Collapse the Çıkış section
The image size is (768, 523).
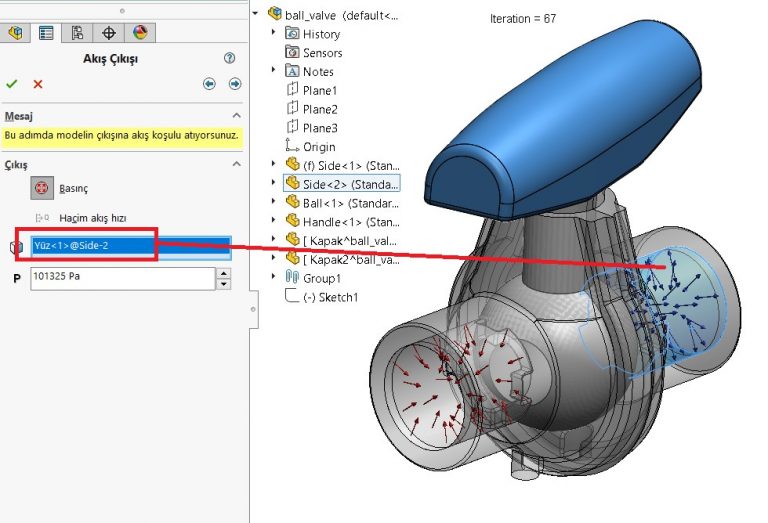pos(236,164)
